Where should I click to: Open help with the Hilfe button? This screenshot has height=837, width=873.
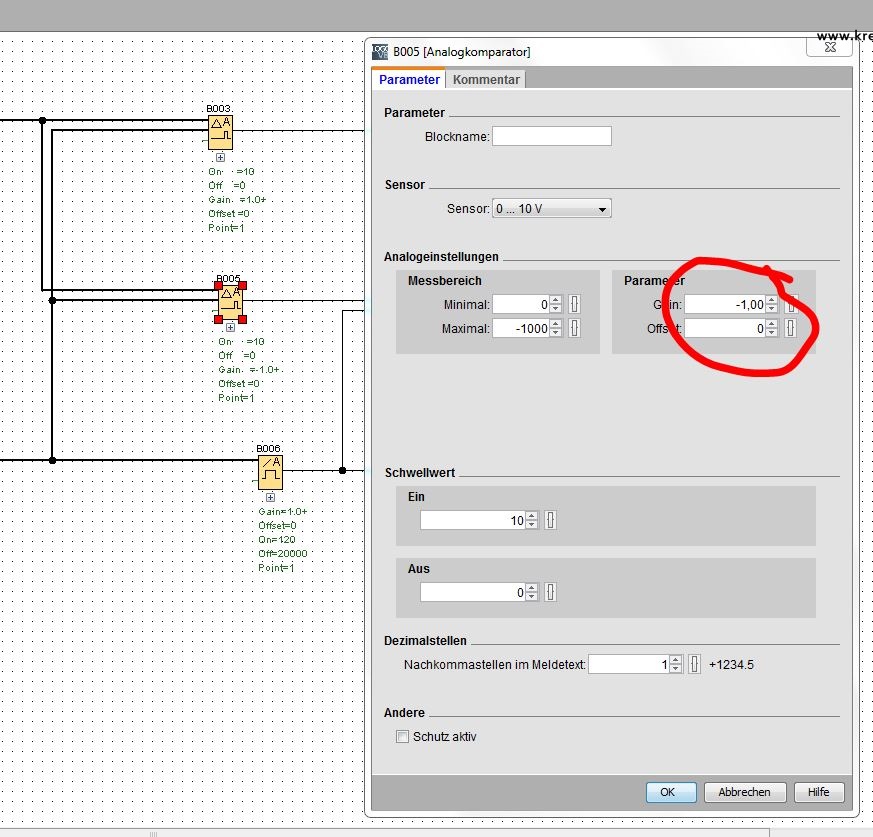pyautogui.click(x=818, y=792)
